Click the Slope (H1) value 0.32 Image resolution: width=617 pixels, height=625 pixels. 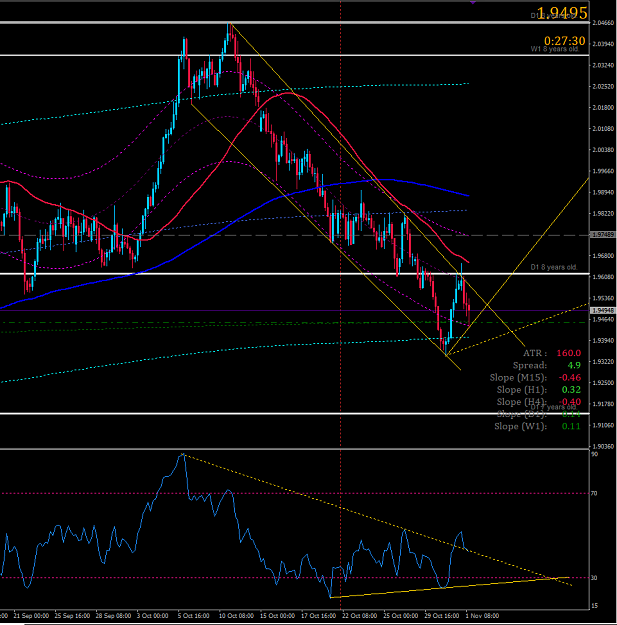571,389
